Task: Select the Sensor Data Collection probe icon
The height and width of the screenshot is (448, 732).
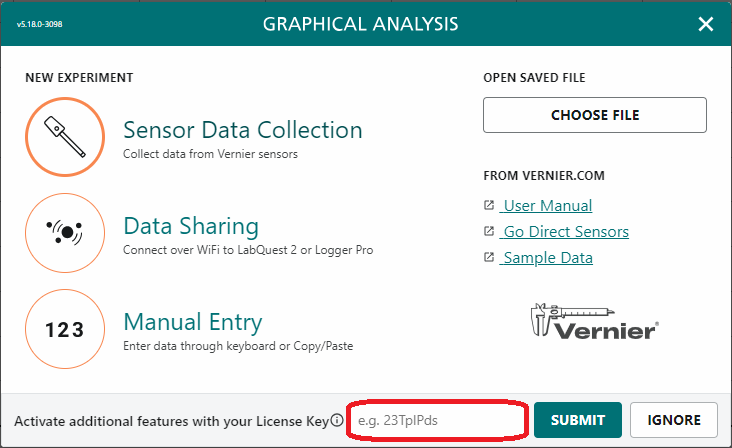Action: (65, 137)
